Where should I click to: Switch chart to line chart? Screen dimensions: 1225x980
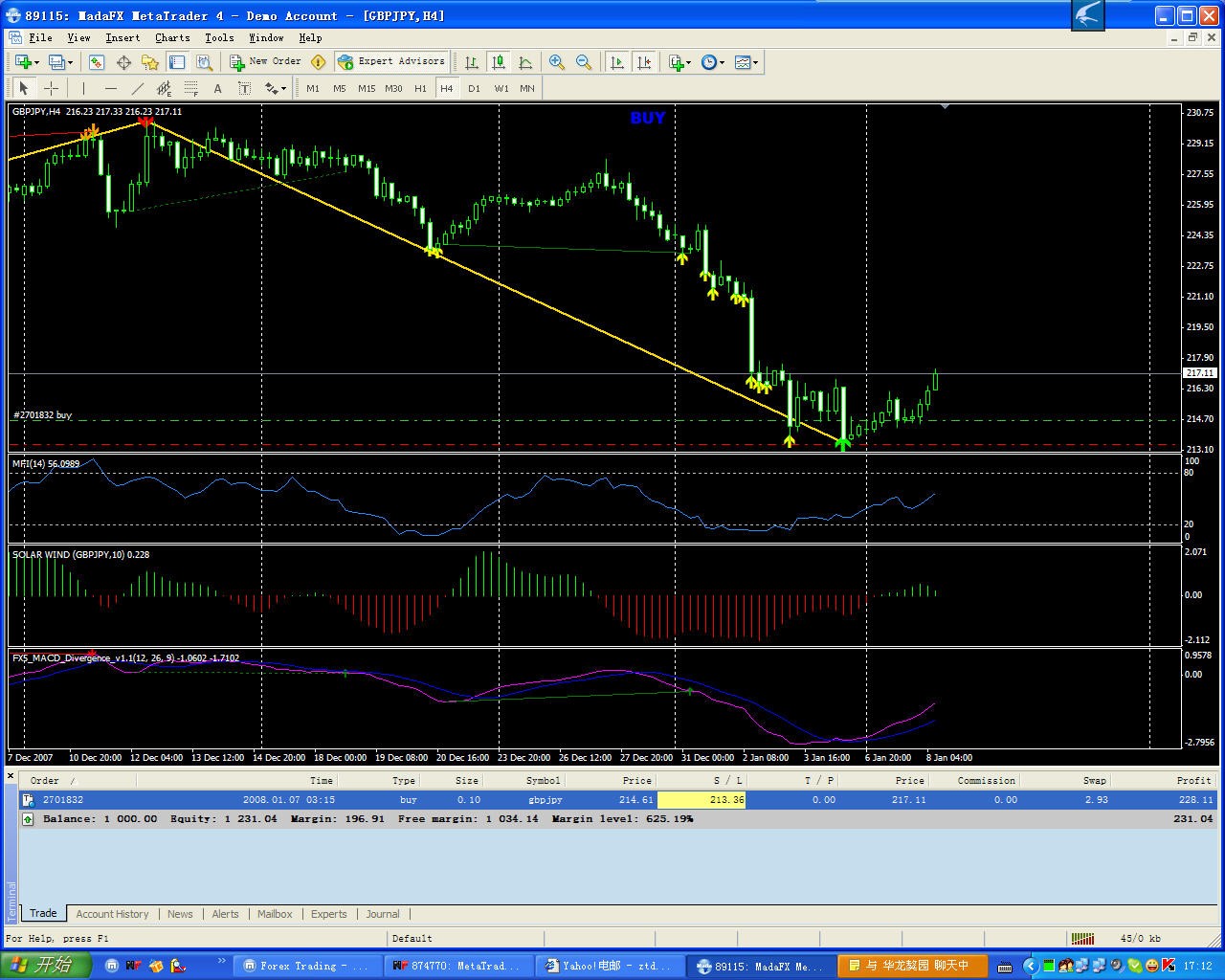coord(525,62)
